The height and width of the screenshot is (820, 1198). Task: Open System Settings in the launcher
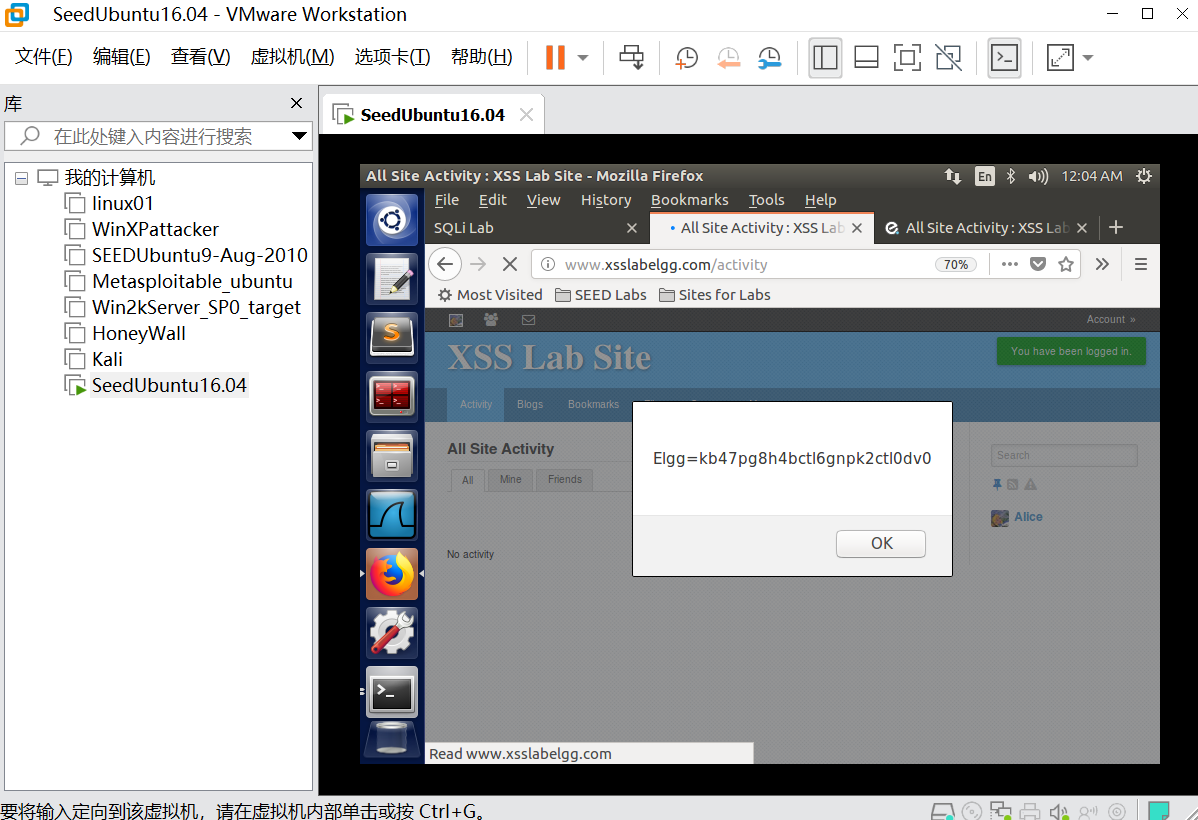coord(392,632)
